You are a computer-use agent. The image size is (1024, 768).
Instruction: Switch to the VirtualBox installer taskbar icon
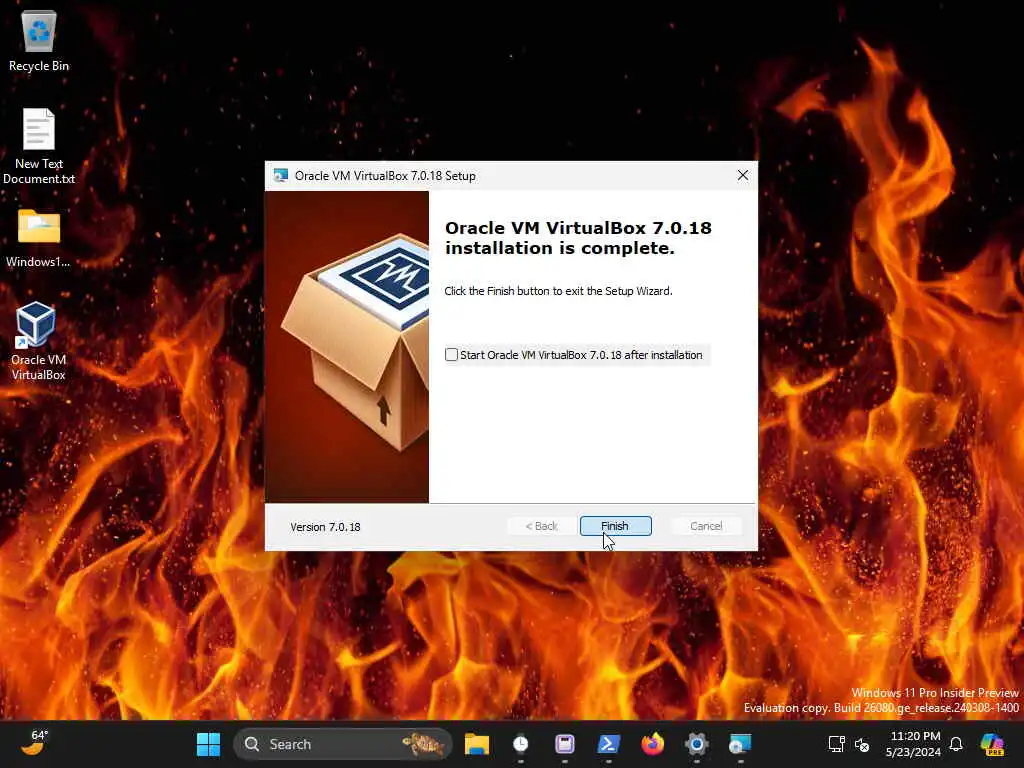tap(741, 744)
